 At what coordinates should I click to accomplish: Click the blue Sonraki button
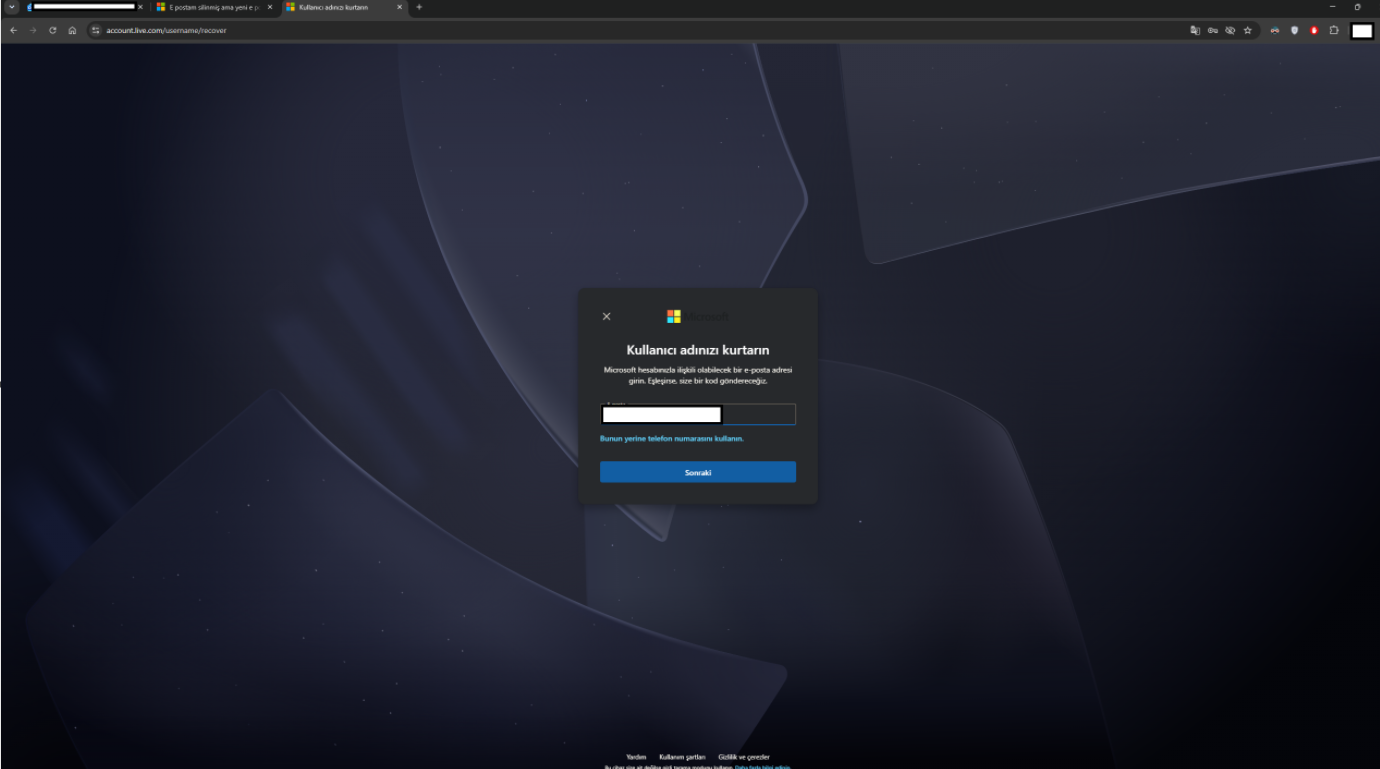click(698, 472)
